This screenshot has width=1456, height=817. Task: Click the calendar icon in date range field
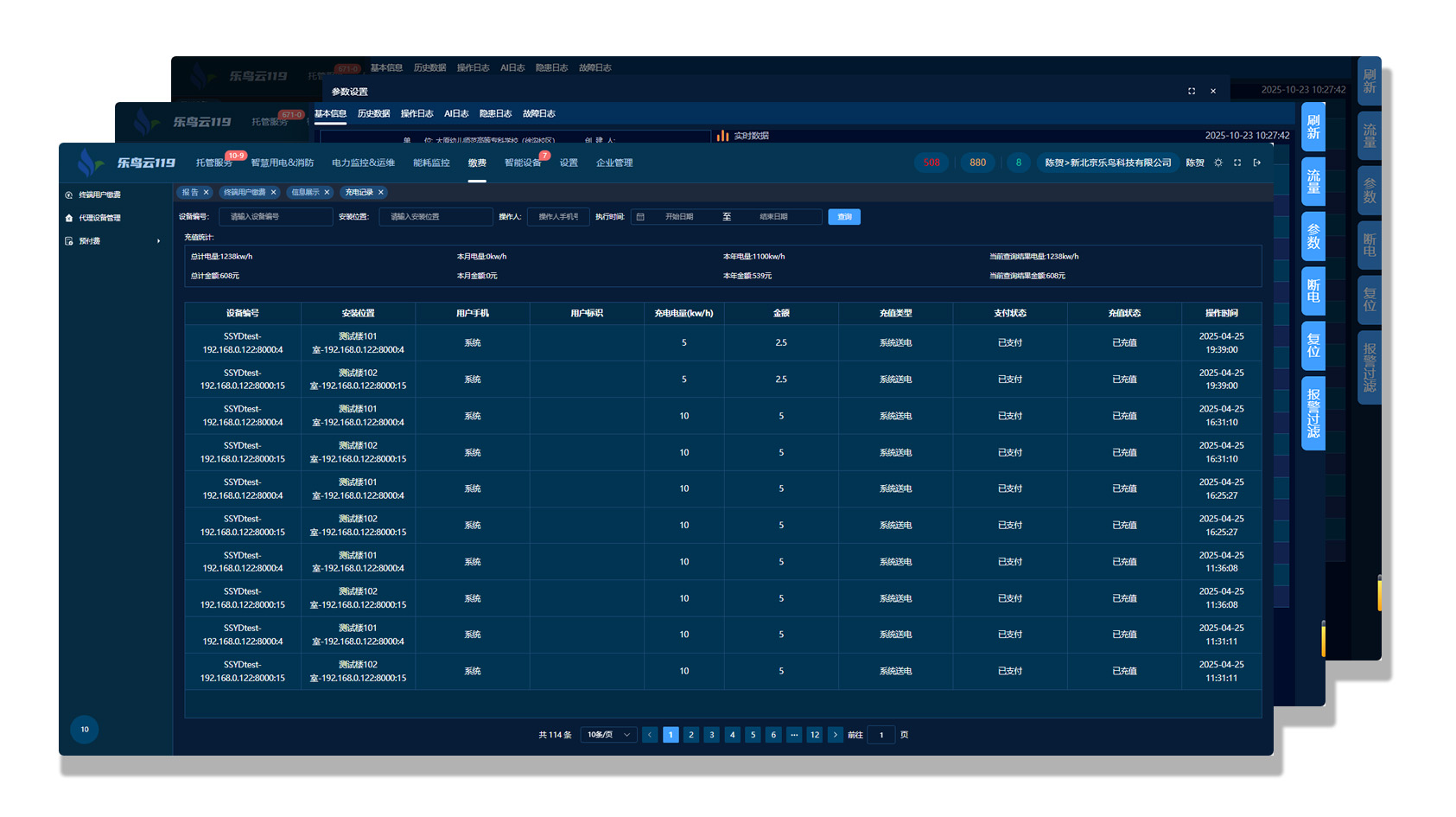click(x=640, y=217)
